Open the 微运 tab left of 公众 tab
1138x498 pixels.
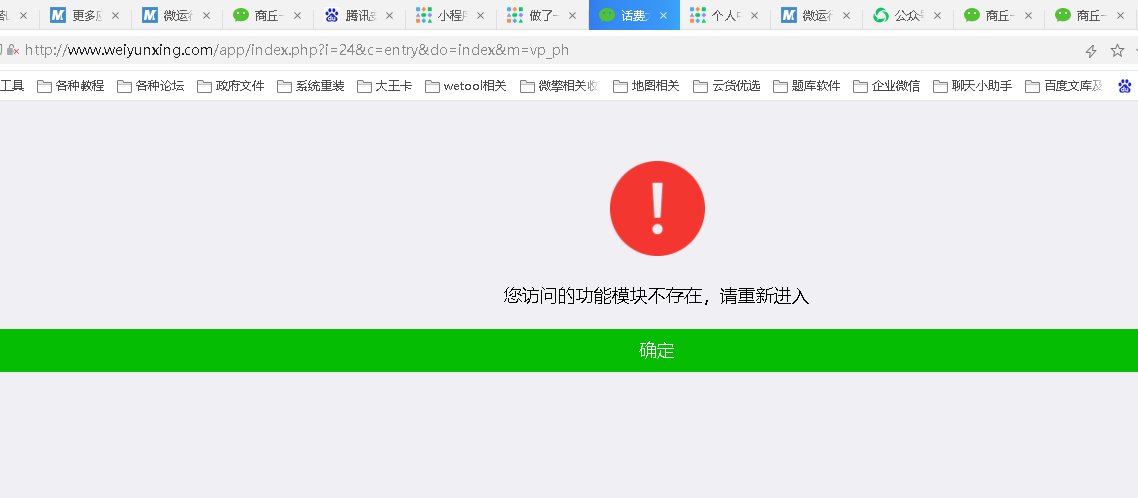click(816, 15)
